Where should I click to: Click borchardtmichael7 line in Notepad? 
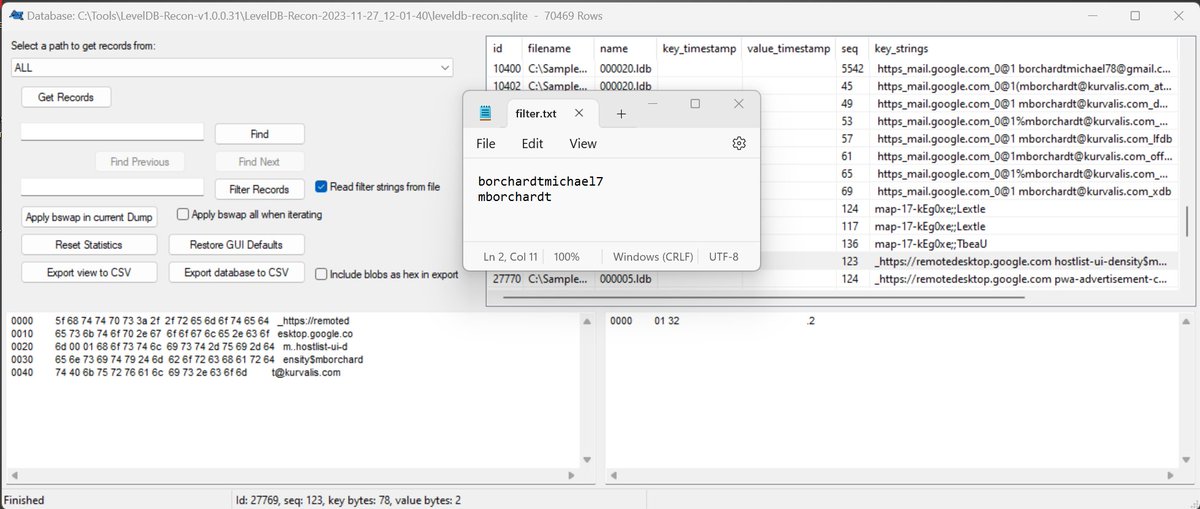tap(541, 181)
